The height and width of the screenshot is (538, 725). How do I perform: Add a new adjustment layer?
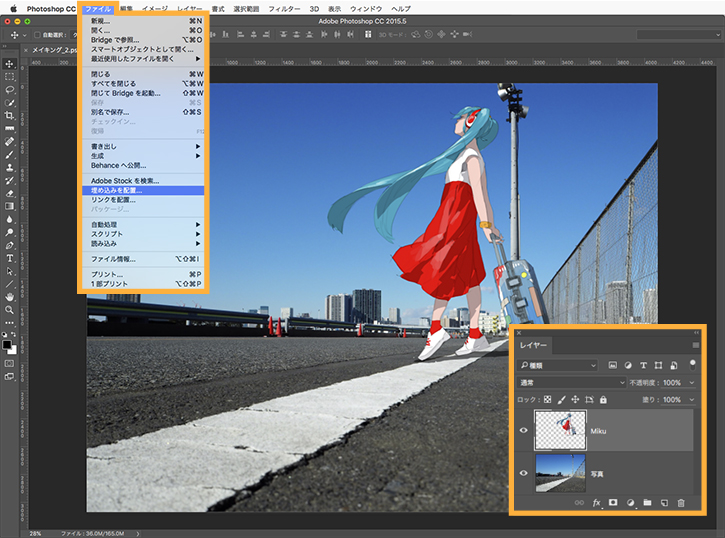pyautogui.click(x=630, y=503)
